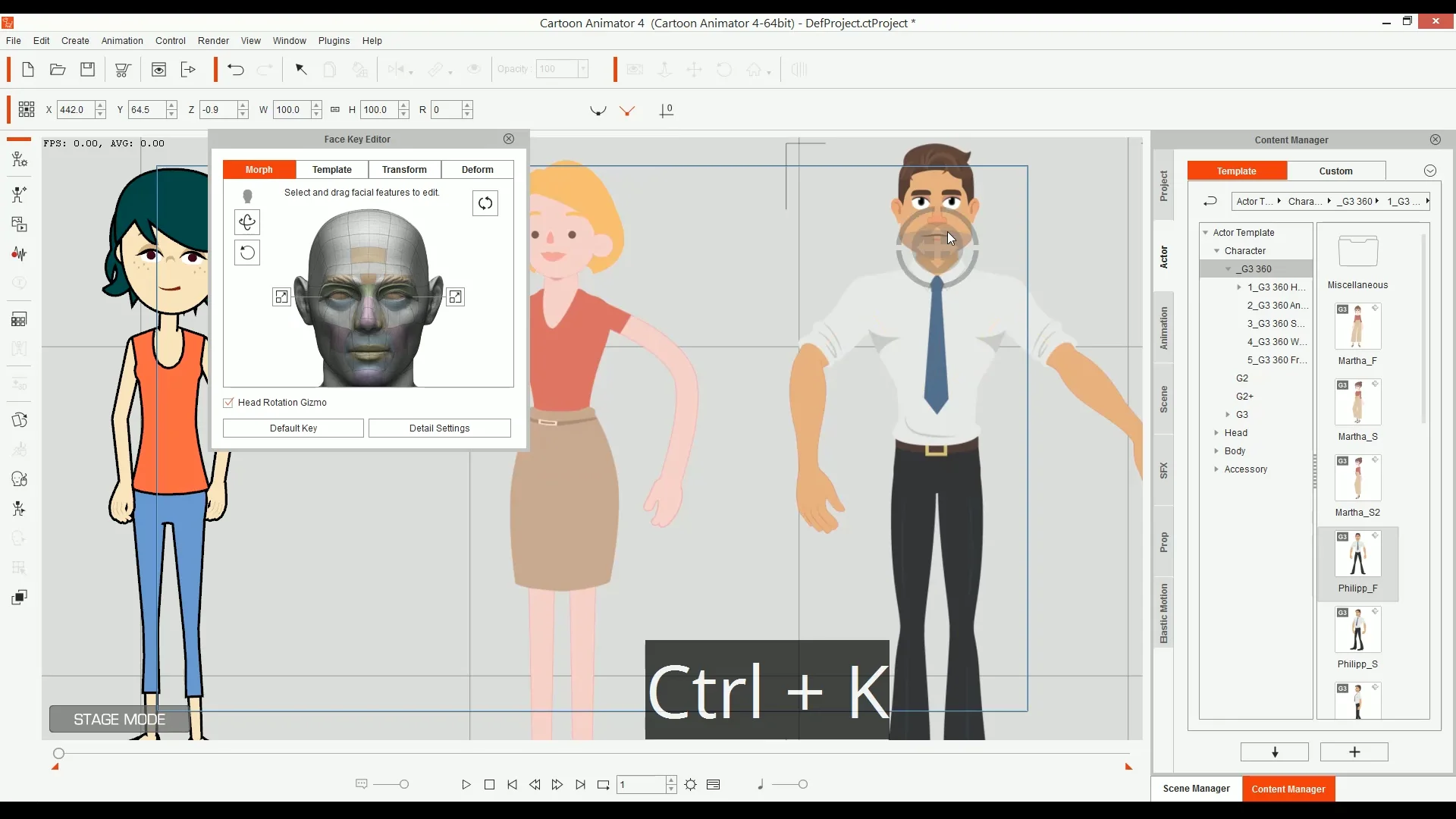Click the Detail Settings button
The height and width of the screenshot is (819, 1456).
[439, 428]
